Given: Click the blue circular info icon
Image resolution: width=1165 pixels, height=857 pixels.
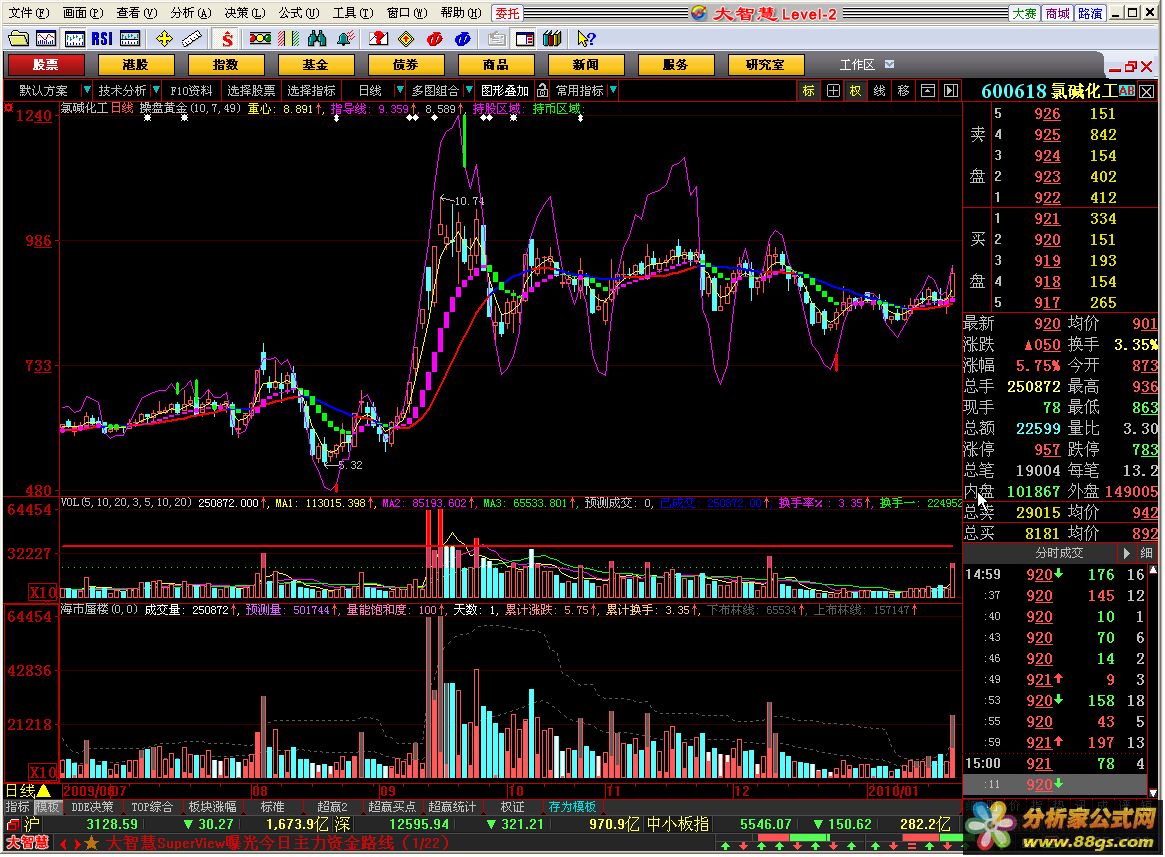Looking at the screenshot, I should tap(462, 39).
